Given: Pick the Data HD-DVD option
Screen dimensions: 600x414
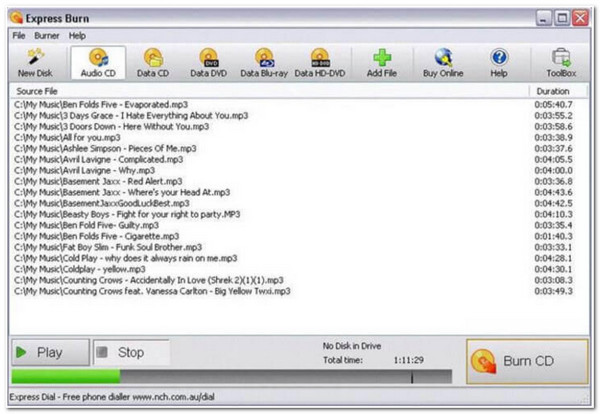Looking at the screenshot, I should coord(320,63).
